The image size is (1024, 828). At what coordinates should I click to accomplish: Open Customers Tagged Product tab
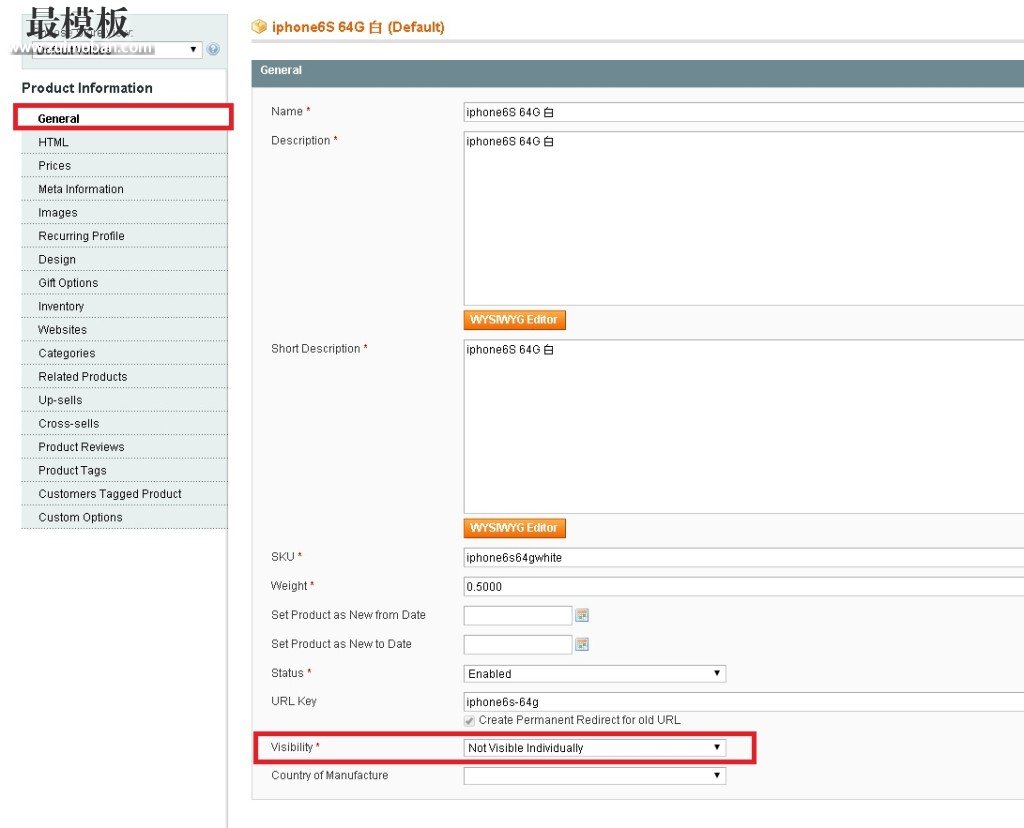click(124, 495)
